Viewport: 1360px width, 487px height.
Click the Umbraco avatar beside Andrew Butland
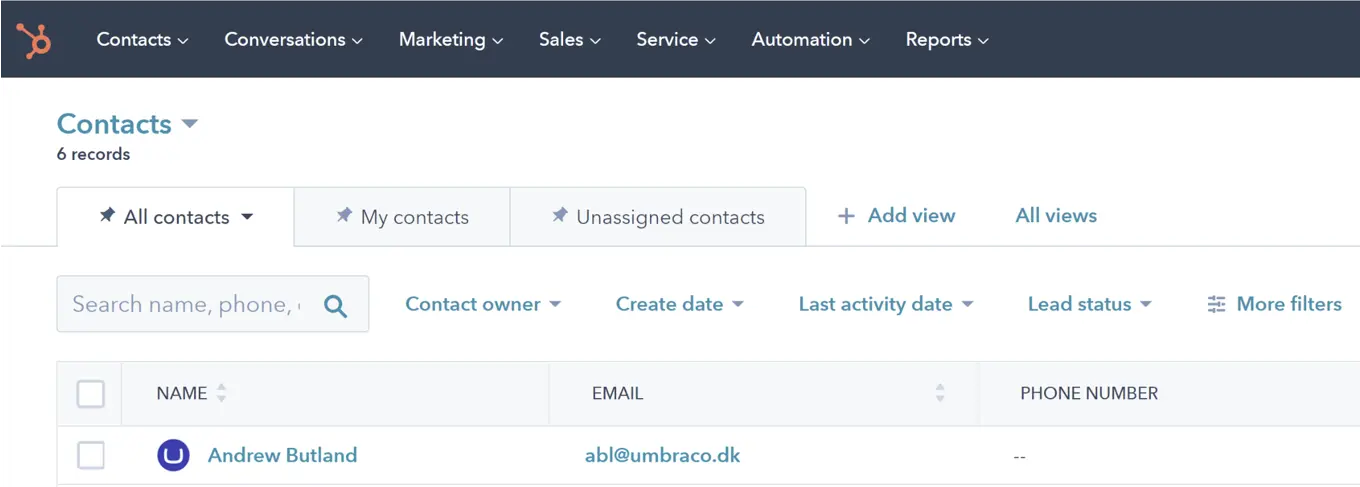click(x=174, y=456)
